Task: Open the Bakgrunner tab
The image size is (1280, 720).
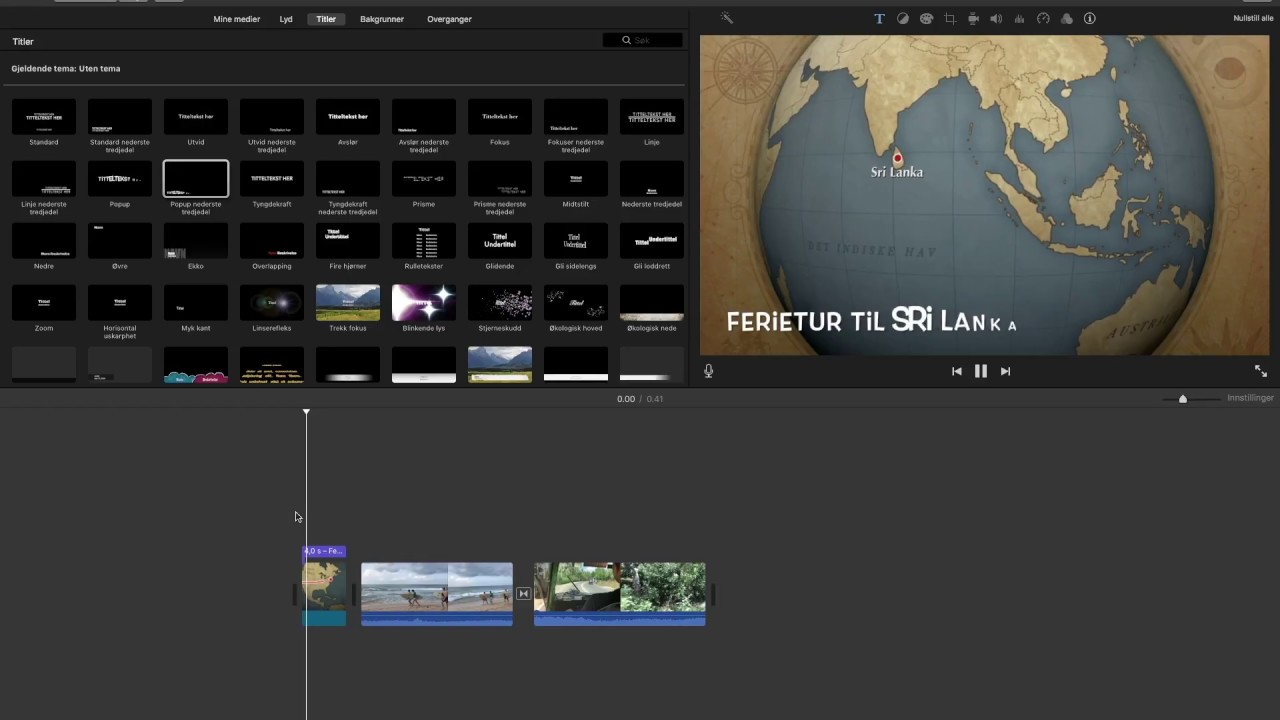Action: click(x=382, y=19)
